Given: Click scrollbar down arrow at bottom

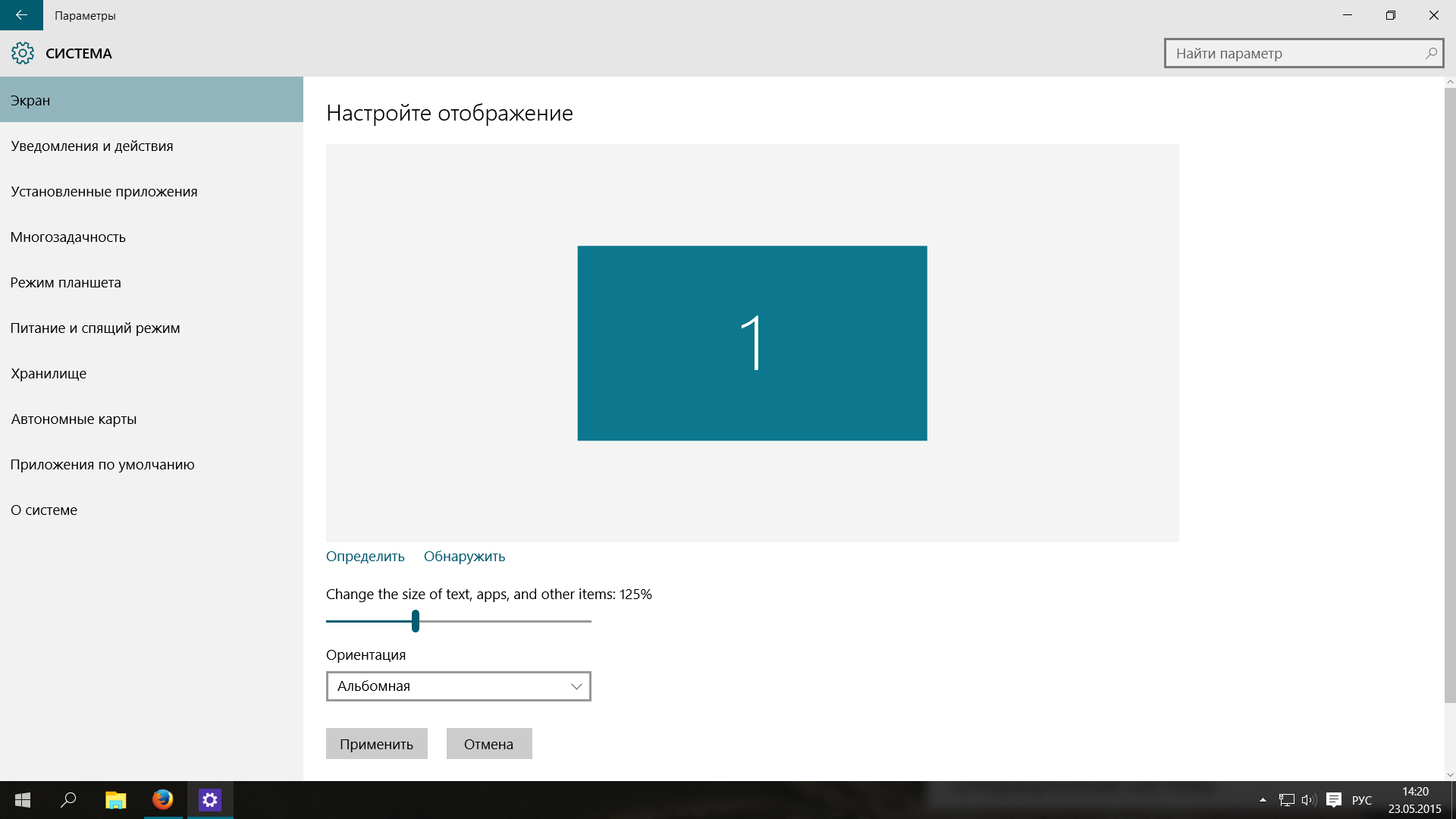Looking at the screenshot, I should [1450, 775].
